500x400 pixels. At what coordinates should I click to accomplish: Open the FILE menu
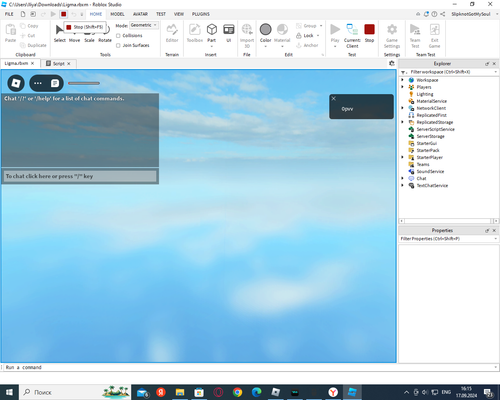pos(9,14)
